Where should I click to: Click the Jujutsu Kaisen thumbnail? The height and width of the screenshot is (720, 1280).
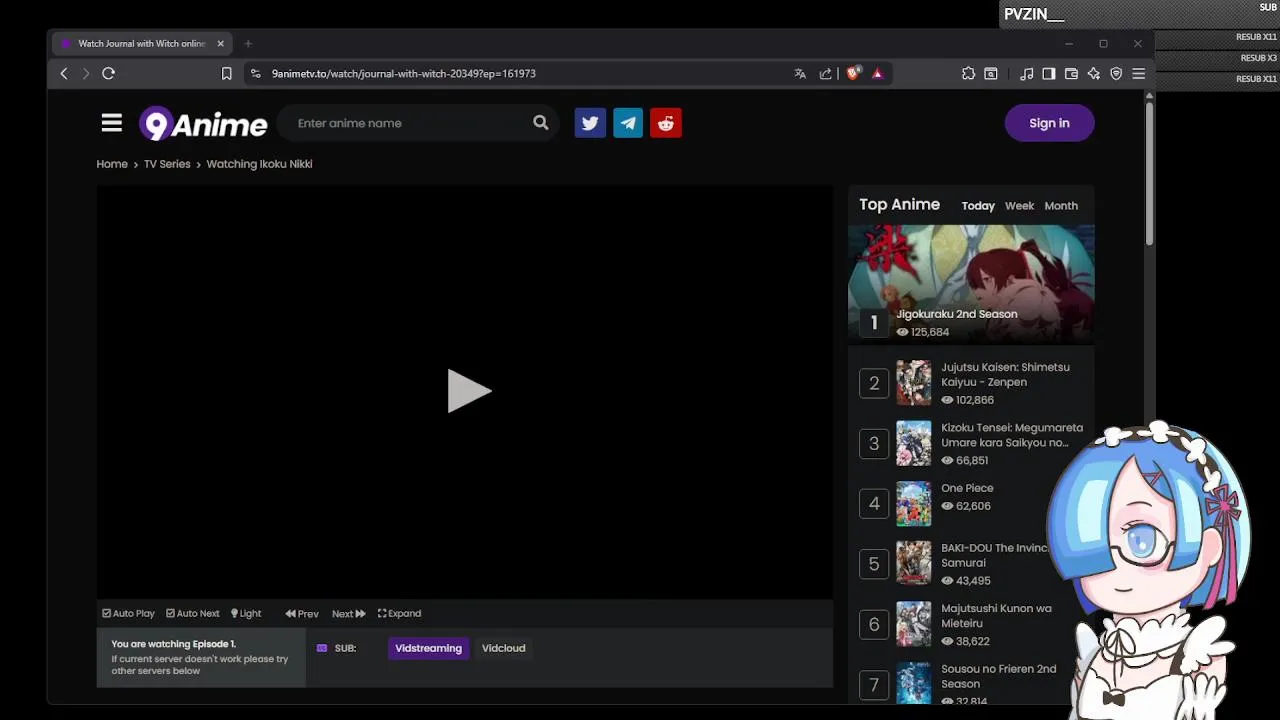point(913,383)
